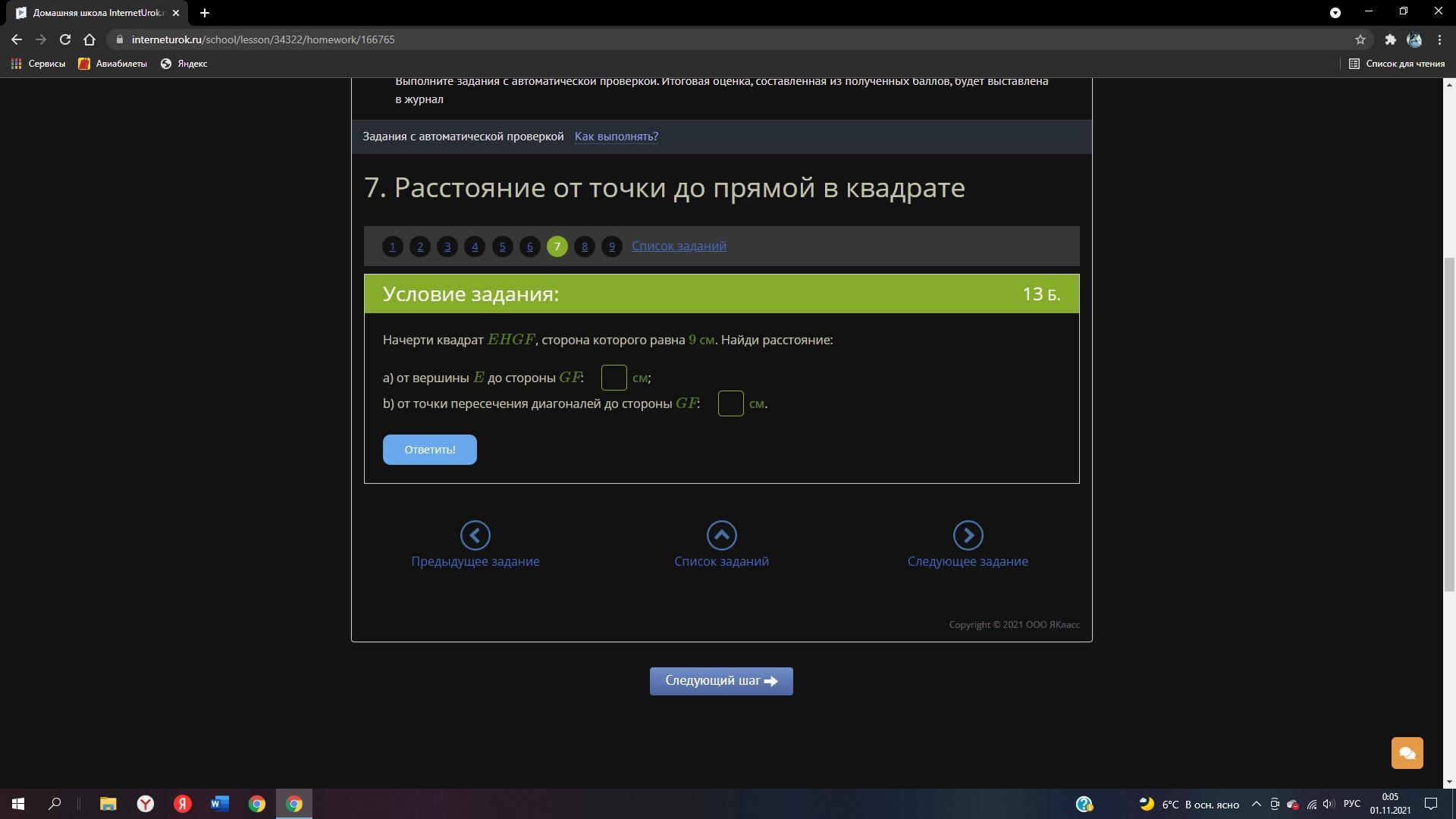Screen dimensions: 1456x819
Task: Click answer field for vertex E distance
Action: 613,378
